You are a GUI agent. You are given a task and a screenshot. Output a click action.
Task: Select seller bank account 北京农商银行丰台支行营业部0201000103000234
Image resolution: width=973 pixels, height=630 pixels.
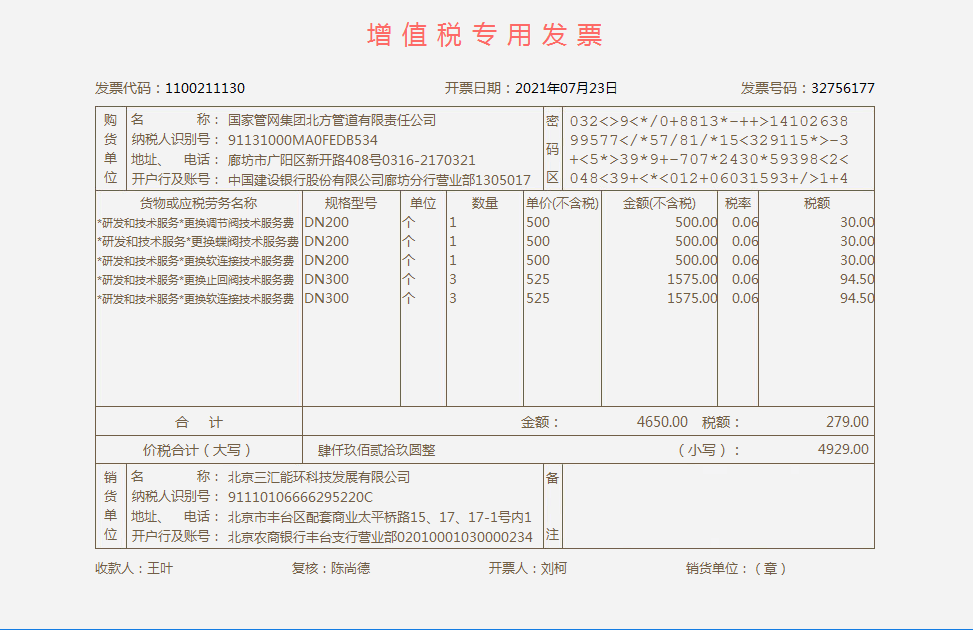tap(380, 537)
